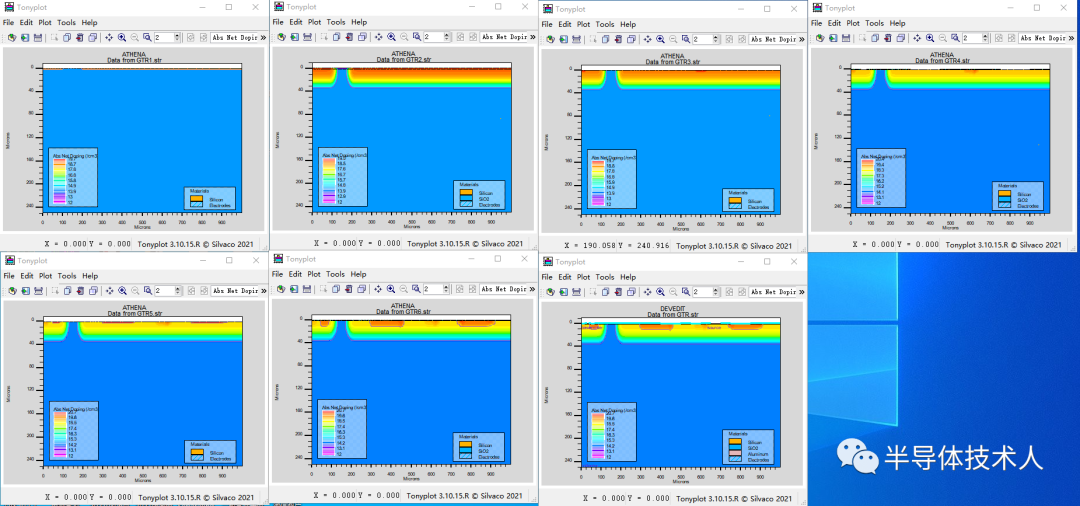Click the zoom in magnifier in GTR5 window

(x=122, y=291)
